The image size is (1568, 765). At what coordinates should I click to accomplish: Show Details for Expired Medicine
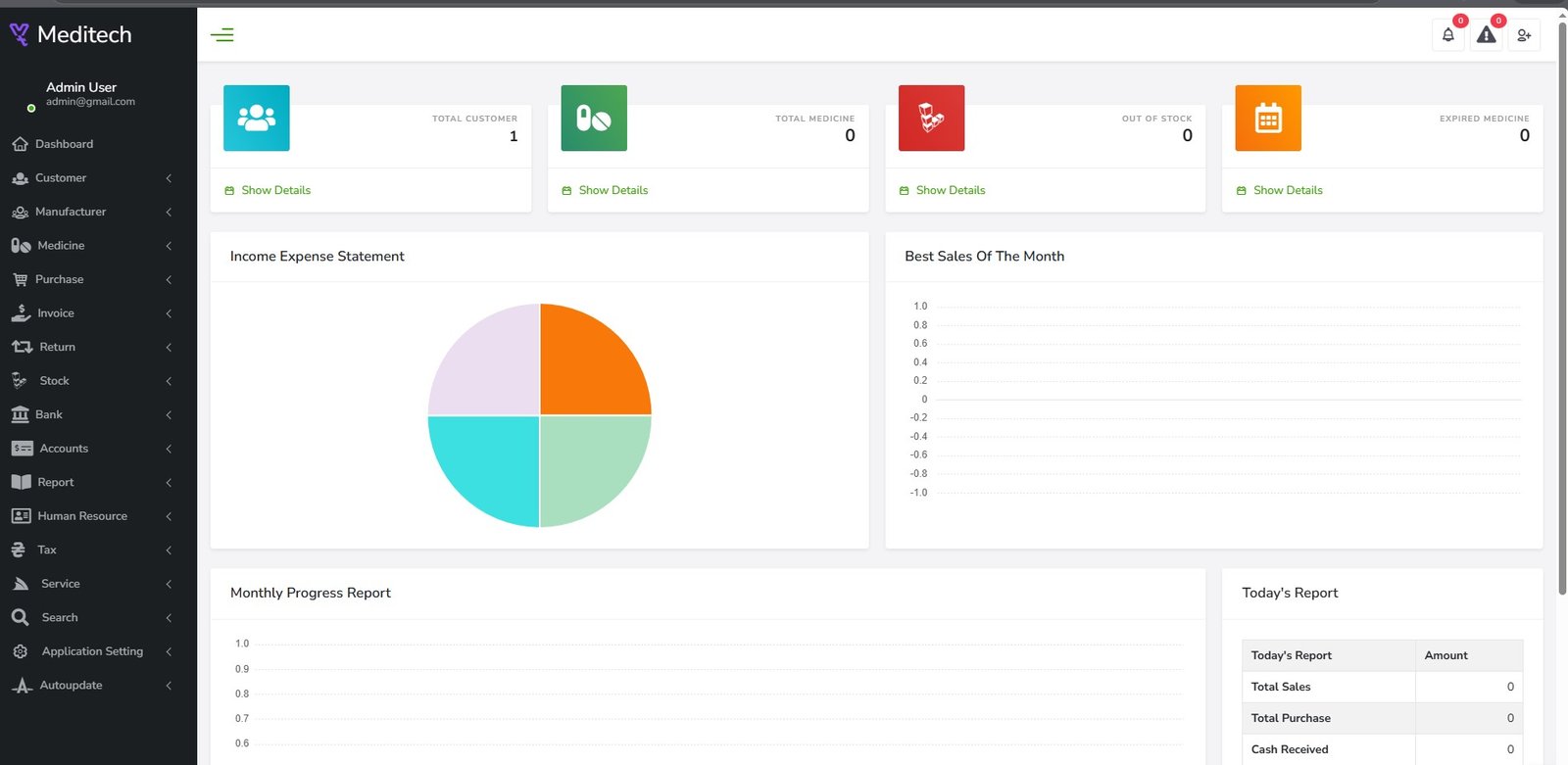[x=1287, y=190]
